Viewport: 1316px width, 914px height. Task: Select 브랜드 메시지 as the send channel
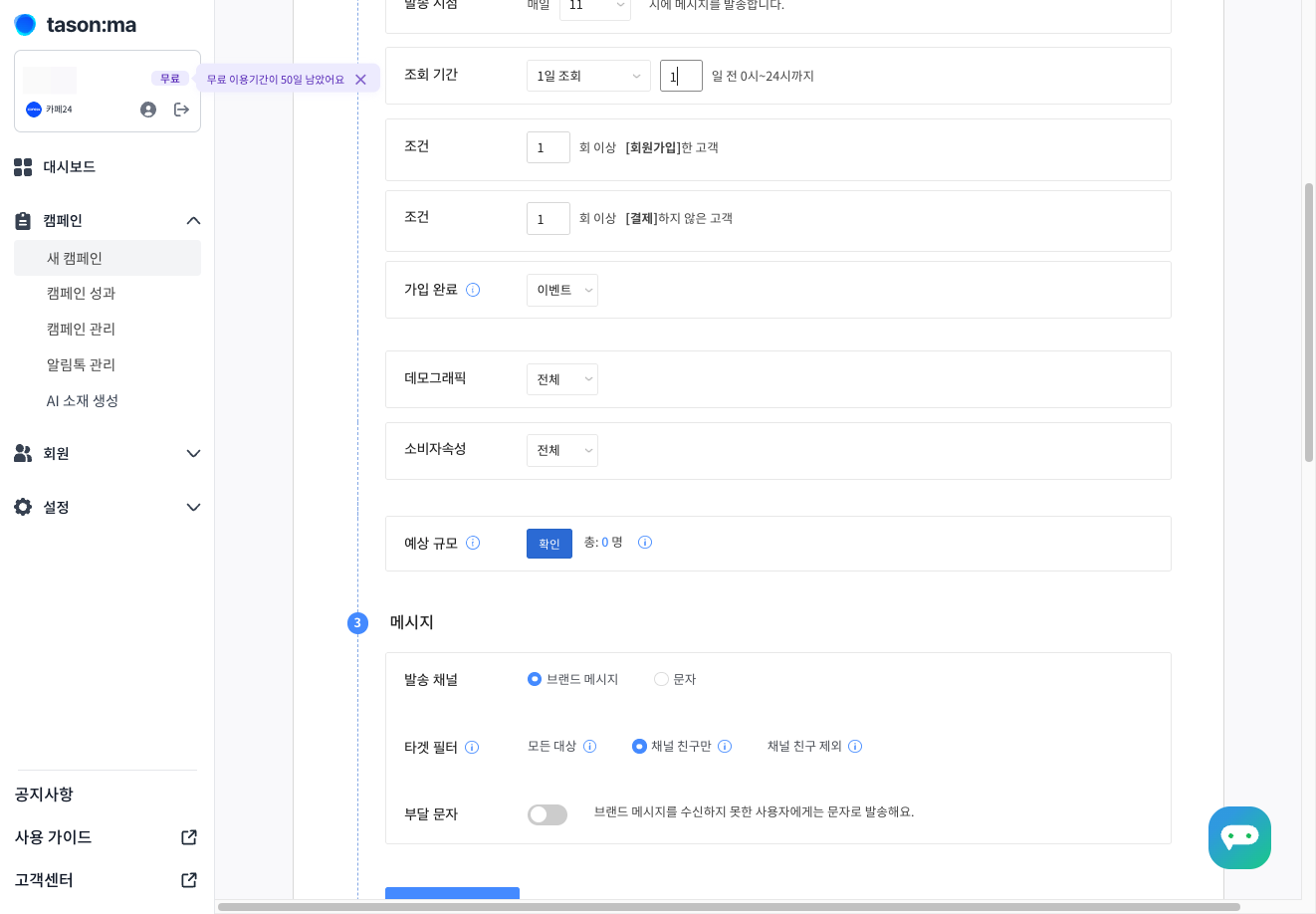click(535, 679)
